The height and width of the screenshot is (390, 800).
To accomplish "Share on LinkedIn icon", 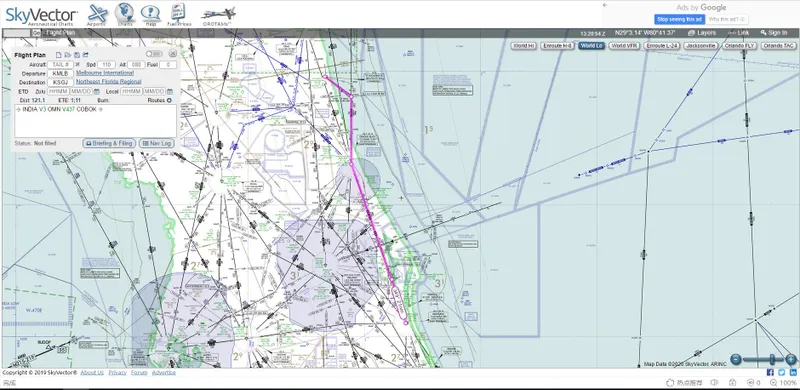I will pyautogui.click(x=793, y=372).
